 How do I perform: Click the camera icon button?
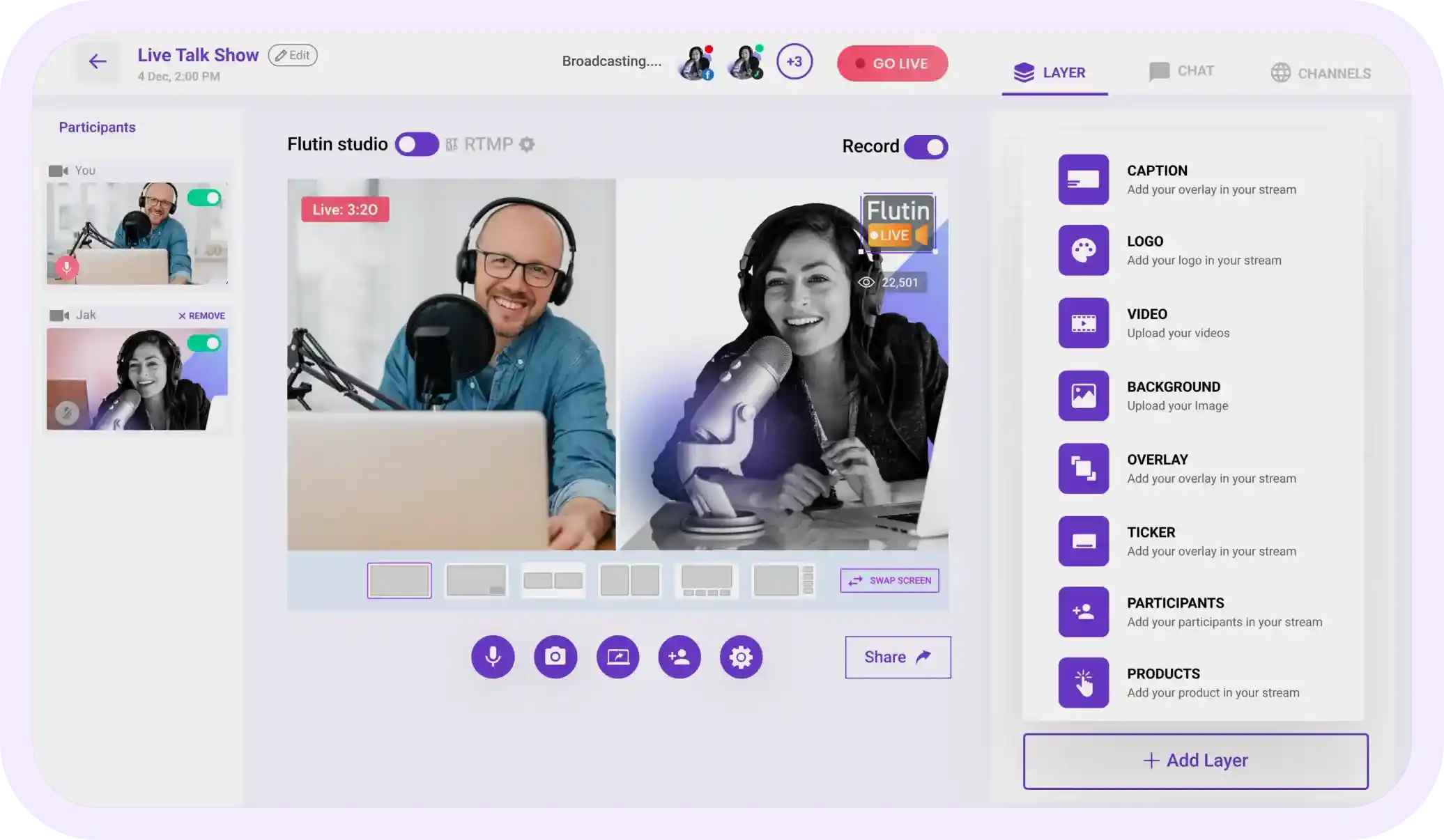[x=555, y=657]
